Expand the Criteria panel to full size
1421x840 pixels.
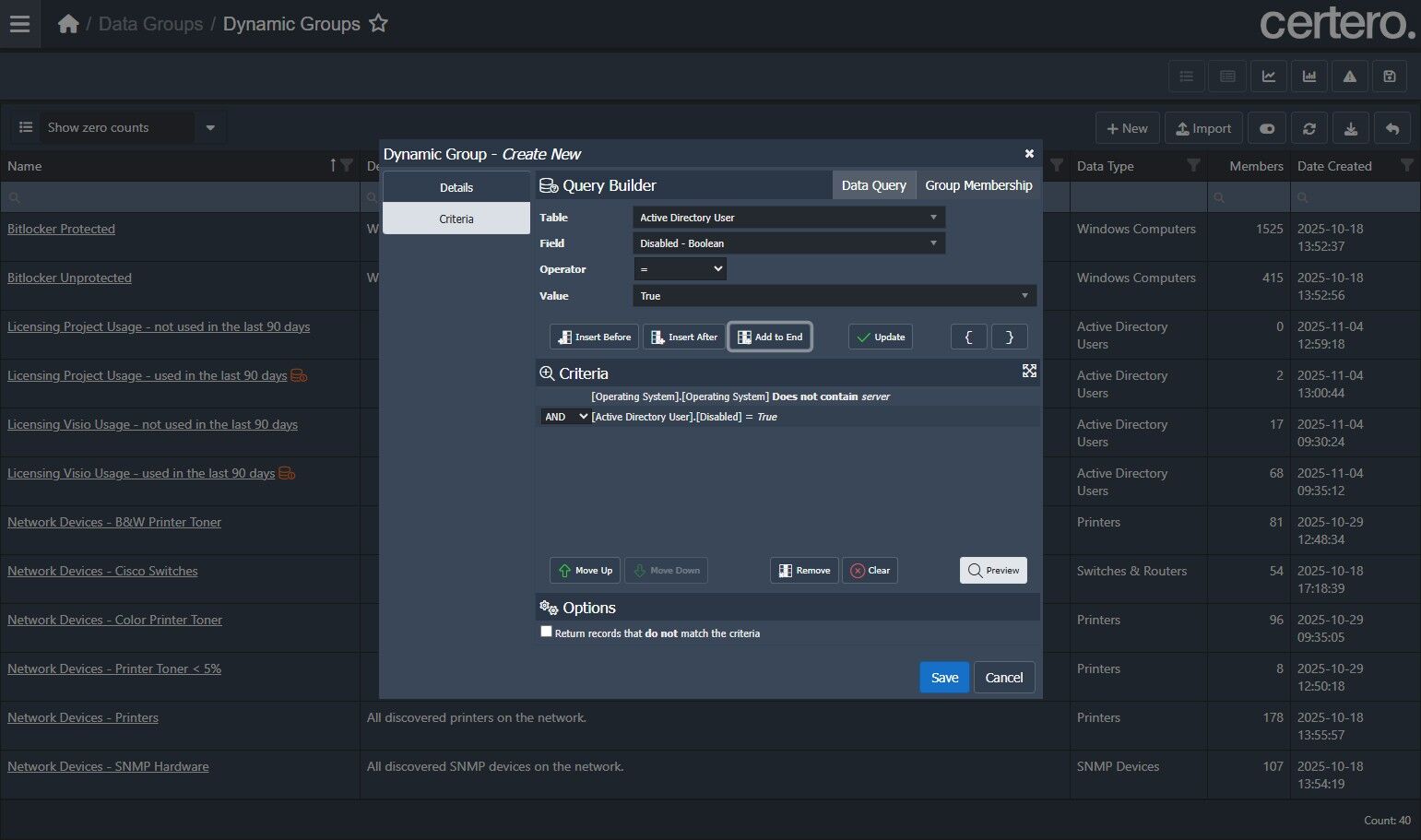tap(1029, 371)
